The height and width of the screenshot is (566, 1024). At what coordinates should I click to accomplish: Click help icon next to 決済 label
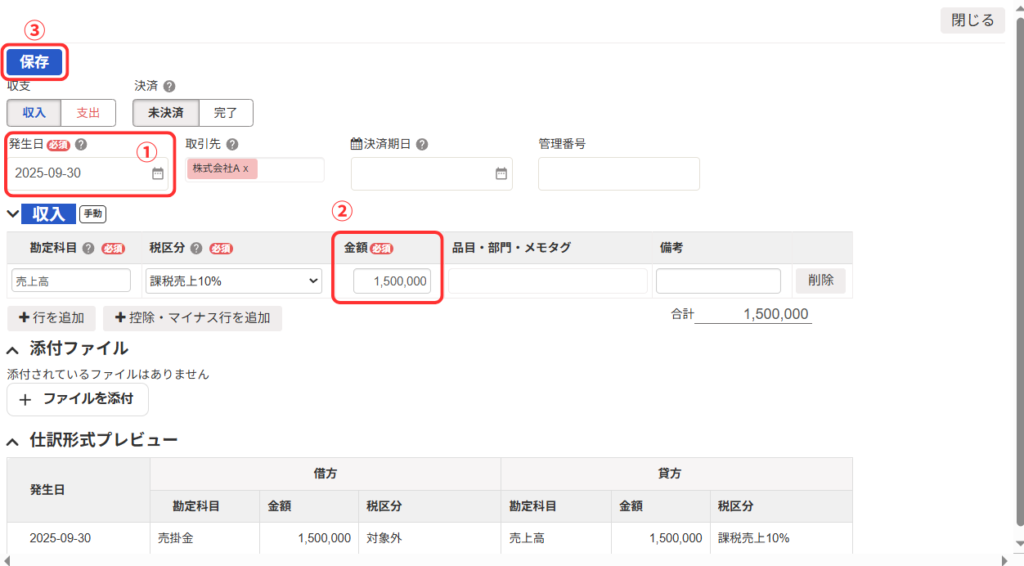click(169, 86)
